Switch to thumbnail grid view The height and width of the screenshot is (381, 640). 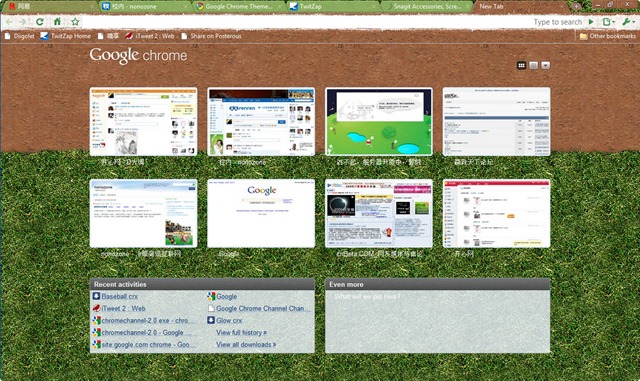(x=521, y=65)
